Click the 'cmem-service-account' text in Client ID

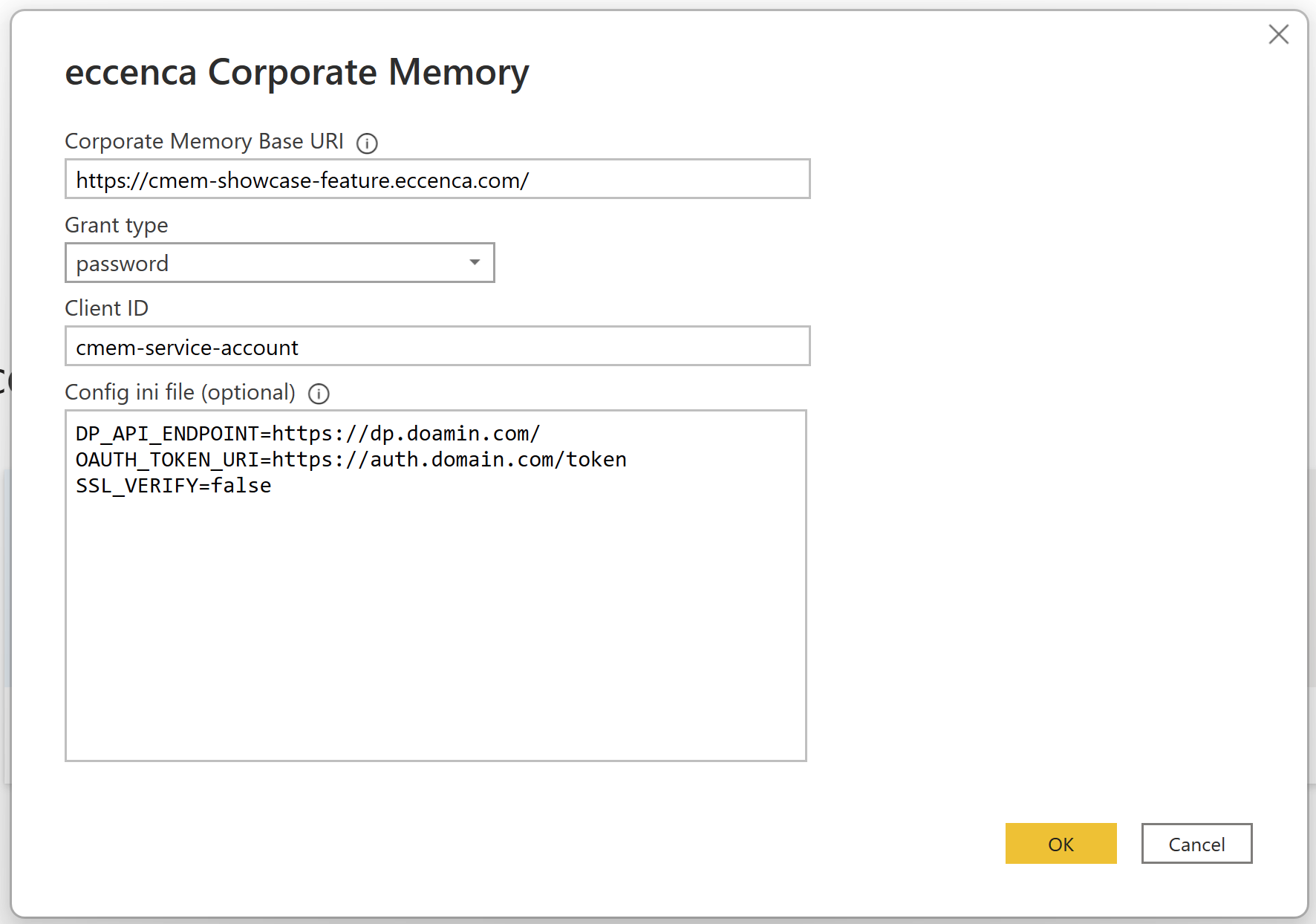[x=187, y=348]
